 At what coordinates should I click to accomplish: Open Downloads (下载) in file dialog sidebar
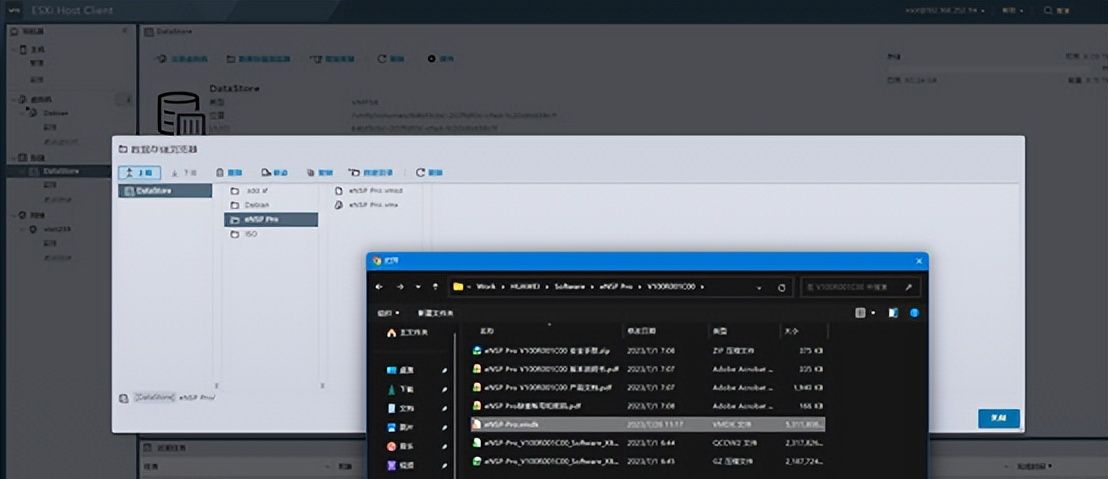coord(401,389)
